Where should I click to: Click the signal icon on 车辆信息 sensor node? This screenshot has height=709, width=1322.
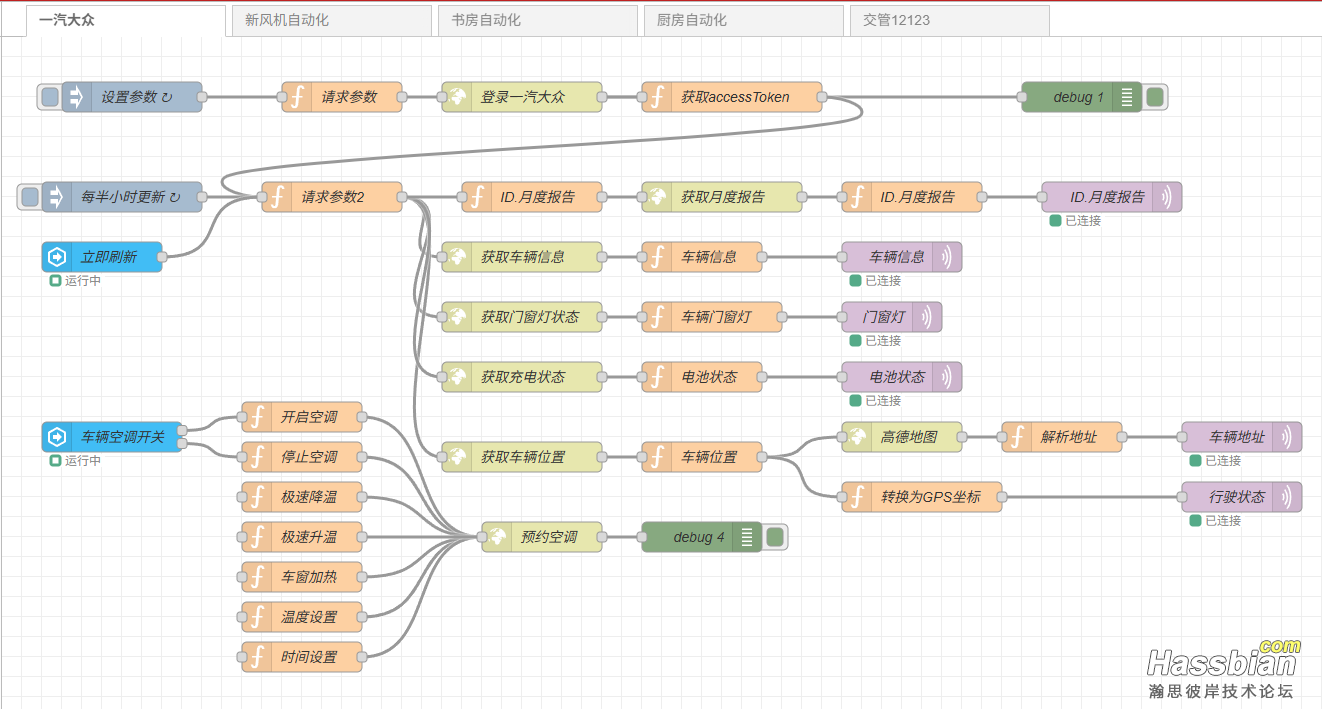point(946,257)
